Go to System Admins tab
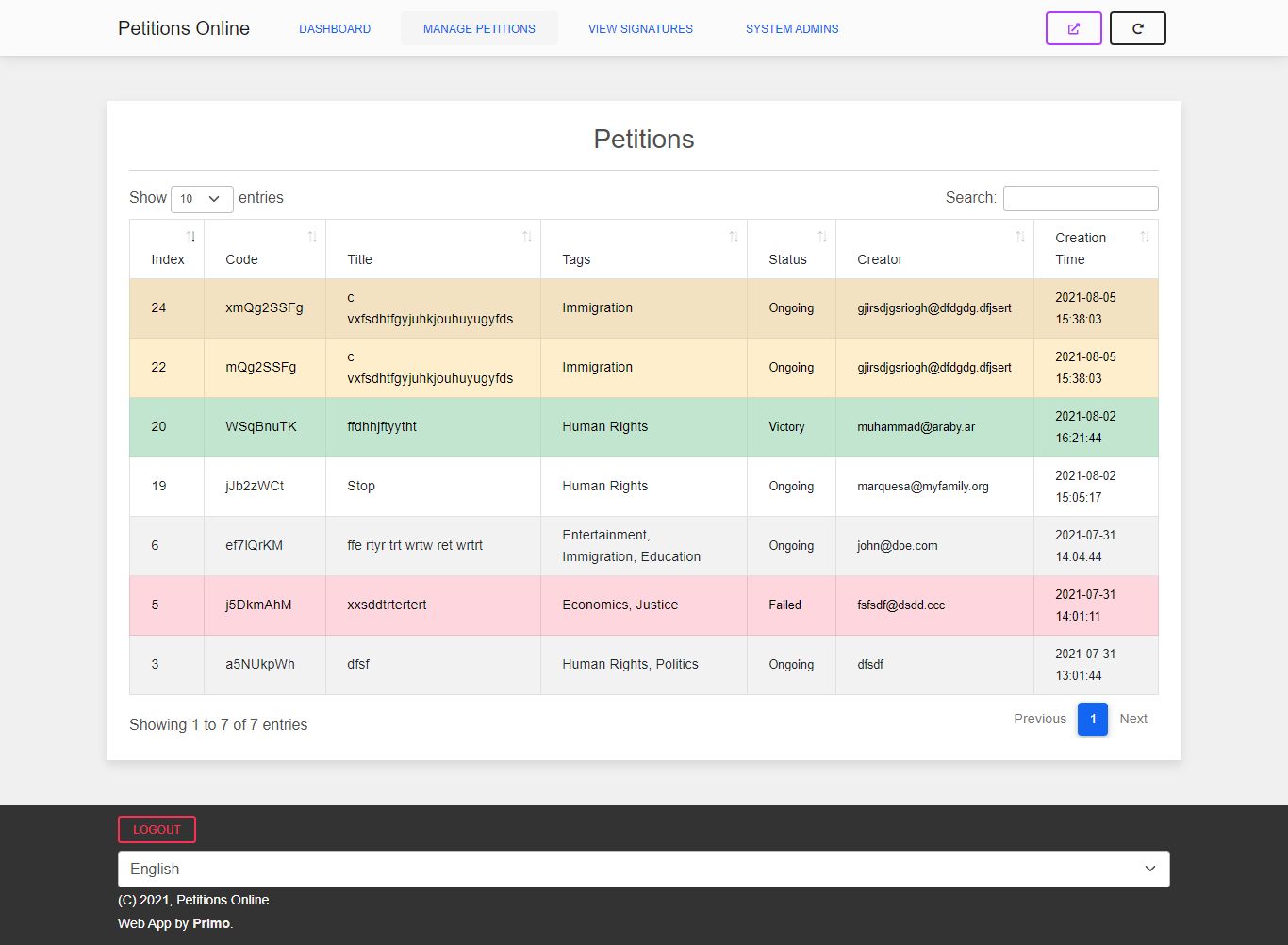Image resolution: width=1288 pixels, height=945 pixels. [792, 29]
